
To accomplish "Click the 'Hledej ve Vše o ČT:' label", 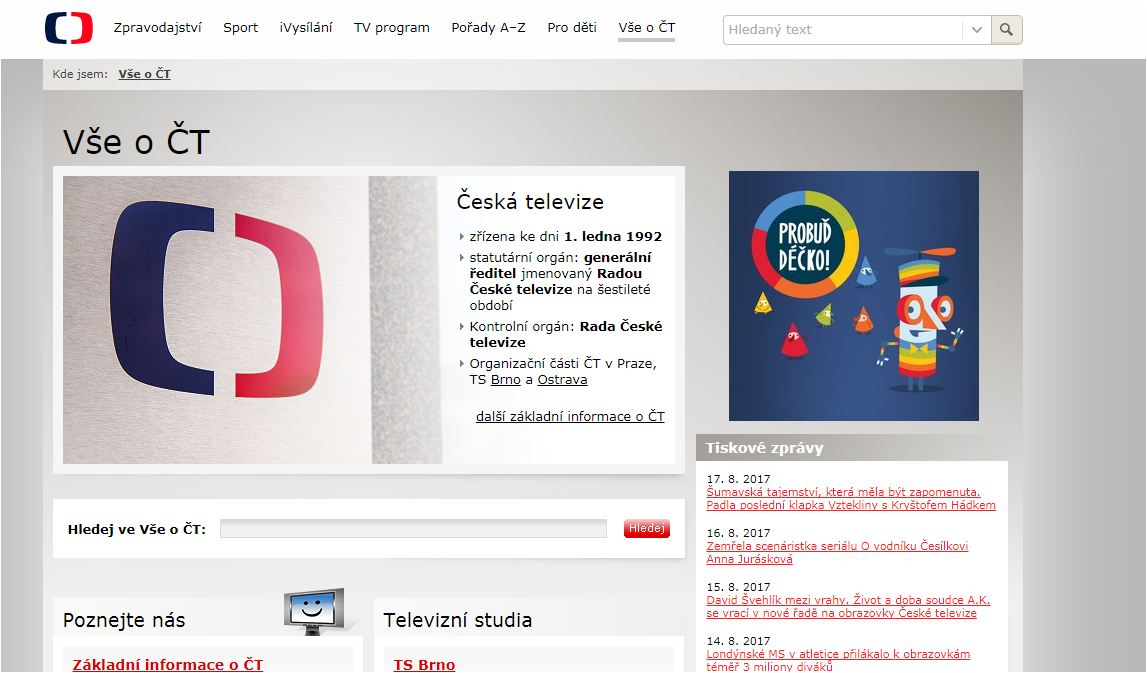I will [137, 529].
